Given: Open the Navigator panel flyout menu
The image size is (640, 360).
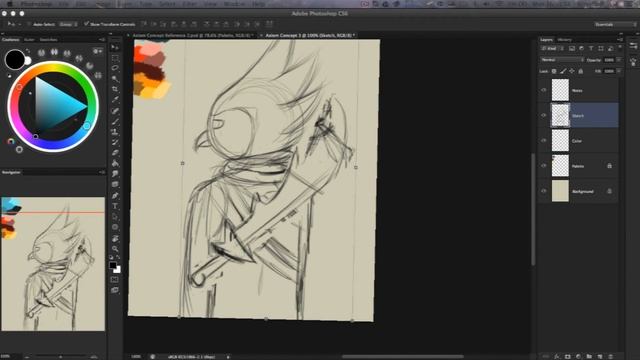Looking at the screenshot, I should [102, 172].
